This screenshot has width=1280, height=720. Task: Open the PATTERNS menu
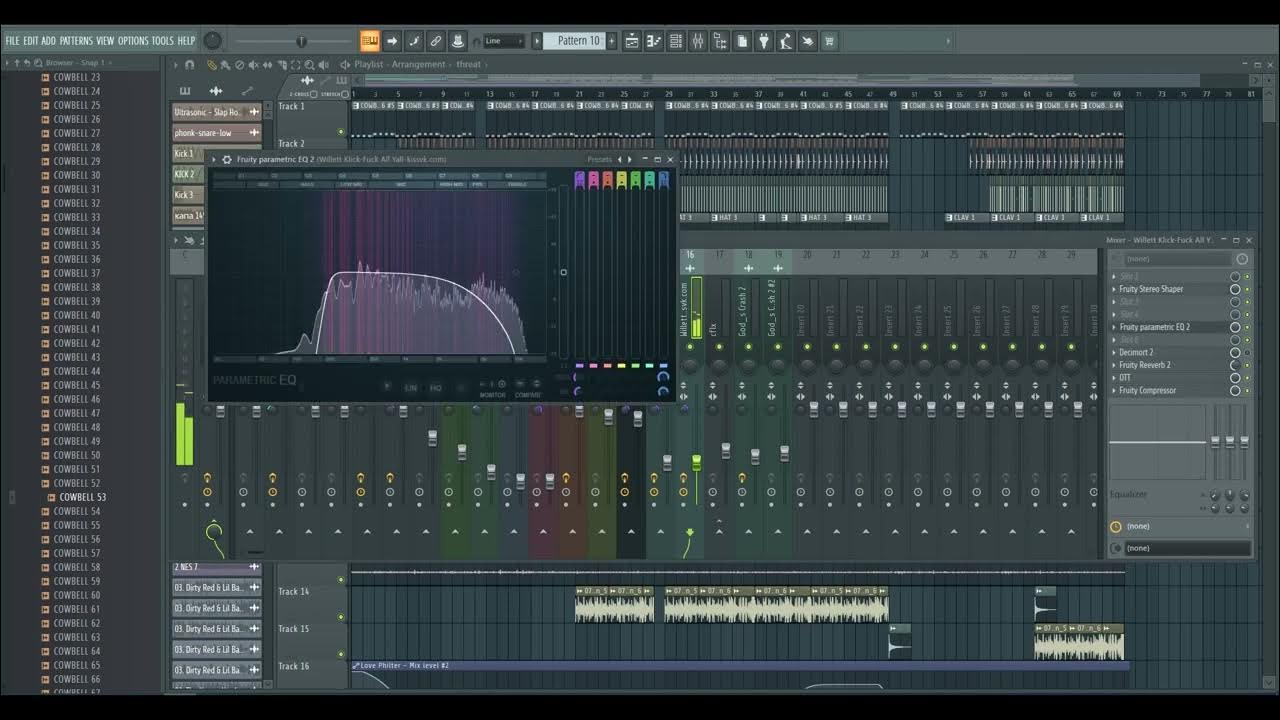[x=76, y=41]
